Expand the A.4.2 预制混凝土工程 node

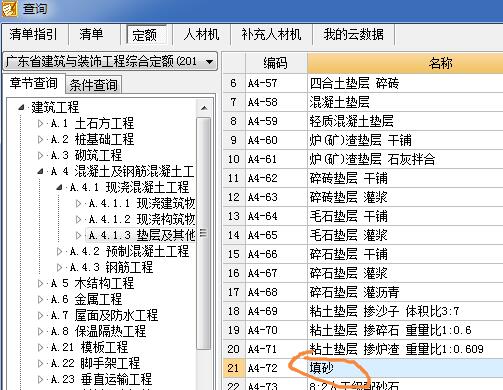59,251
